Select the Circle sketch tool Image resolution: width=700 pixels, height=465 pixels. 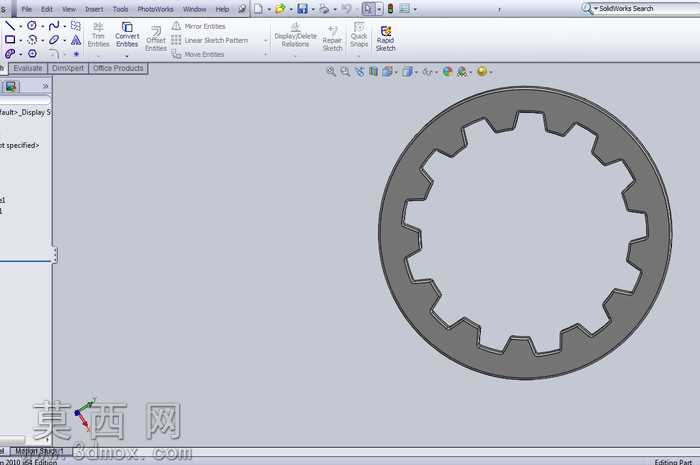point(32,25)
